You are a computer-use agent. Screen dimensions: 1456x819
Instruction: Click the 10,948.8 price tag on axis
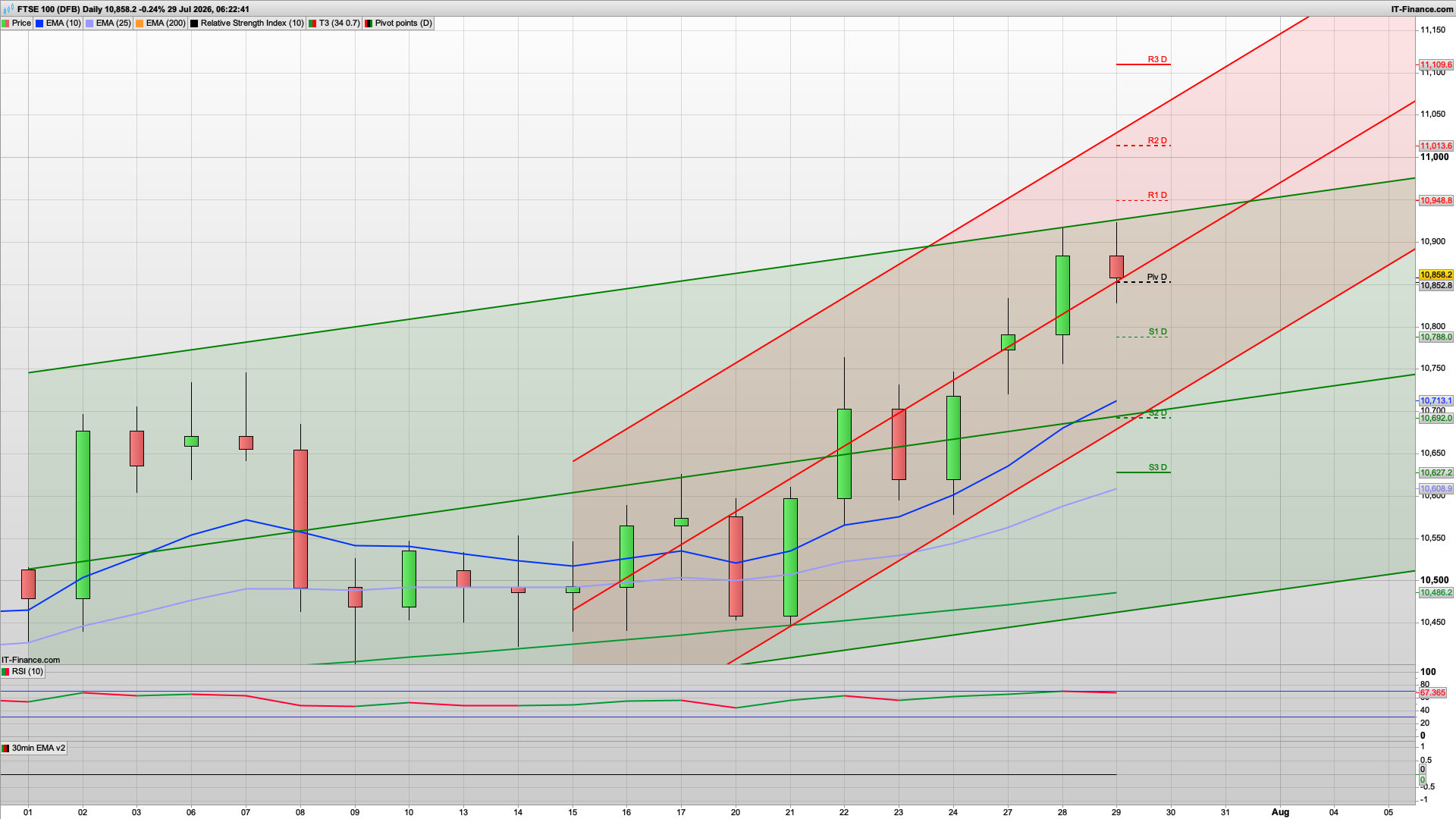pyautogui.click(x=1436, y=201)
